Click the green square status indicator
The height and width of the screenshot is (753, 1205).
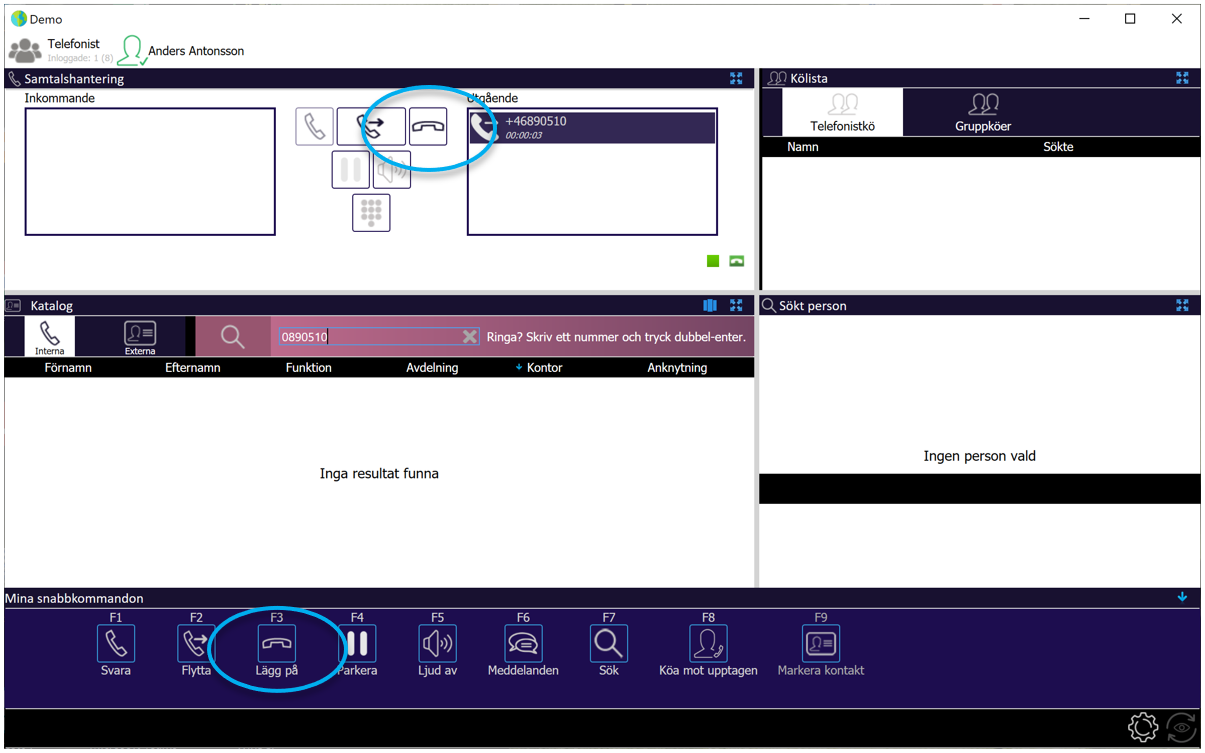coord(713,261)
